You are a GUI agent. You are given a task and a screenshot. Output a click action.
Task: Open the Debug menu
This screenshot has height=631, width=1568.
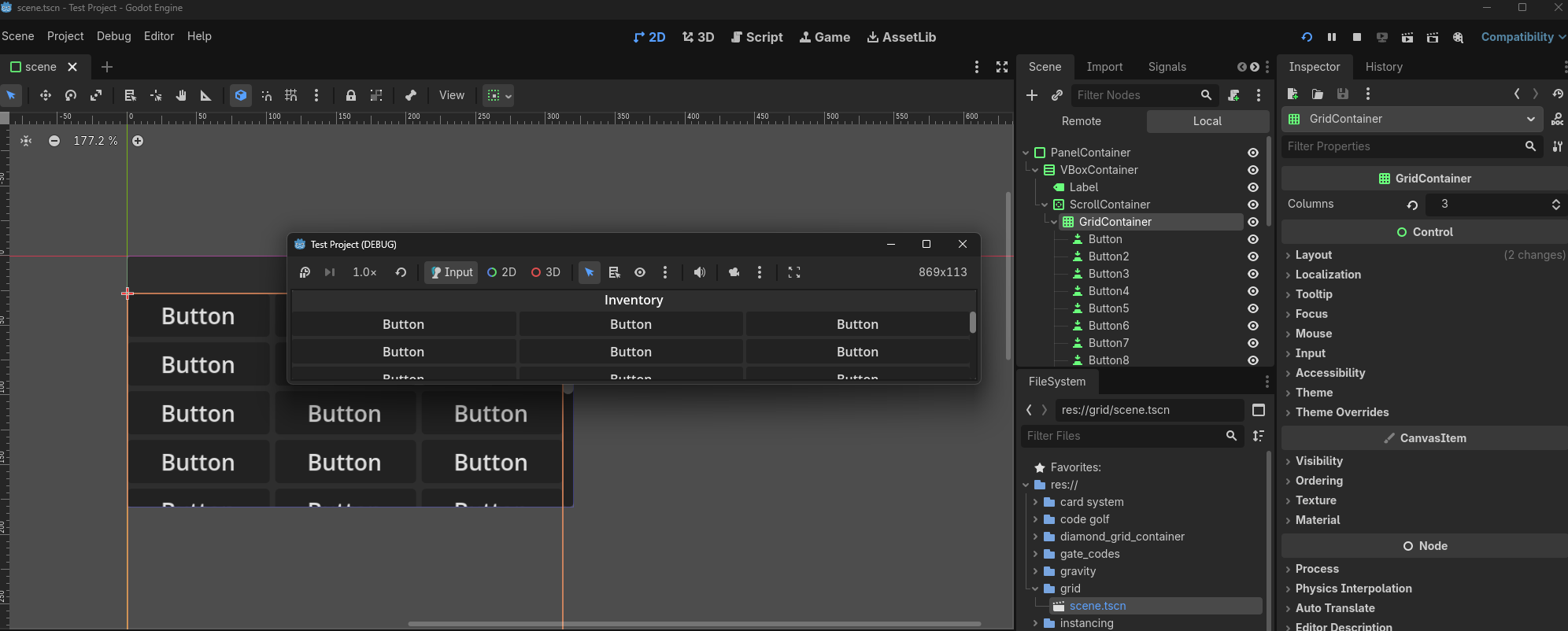(x=113, y=36)
